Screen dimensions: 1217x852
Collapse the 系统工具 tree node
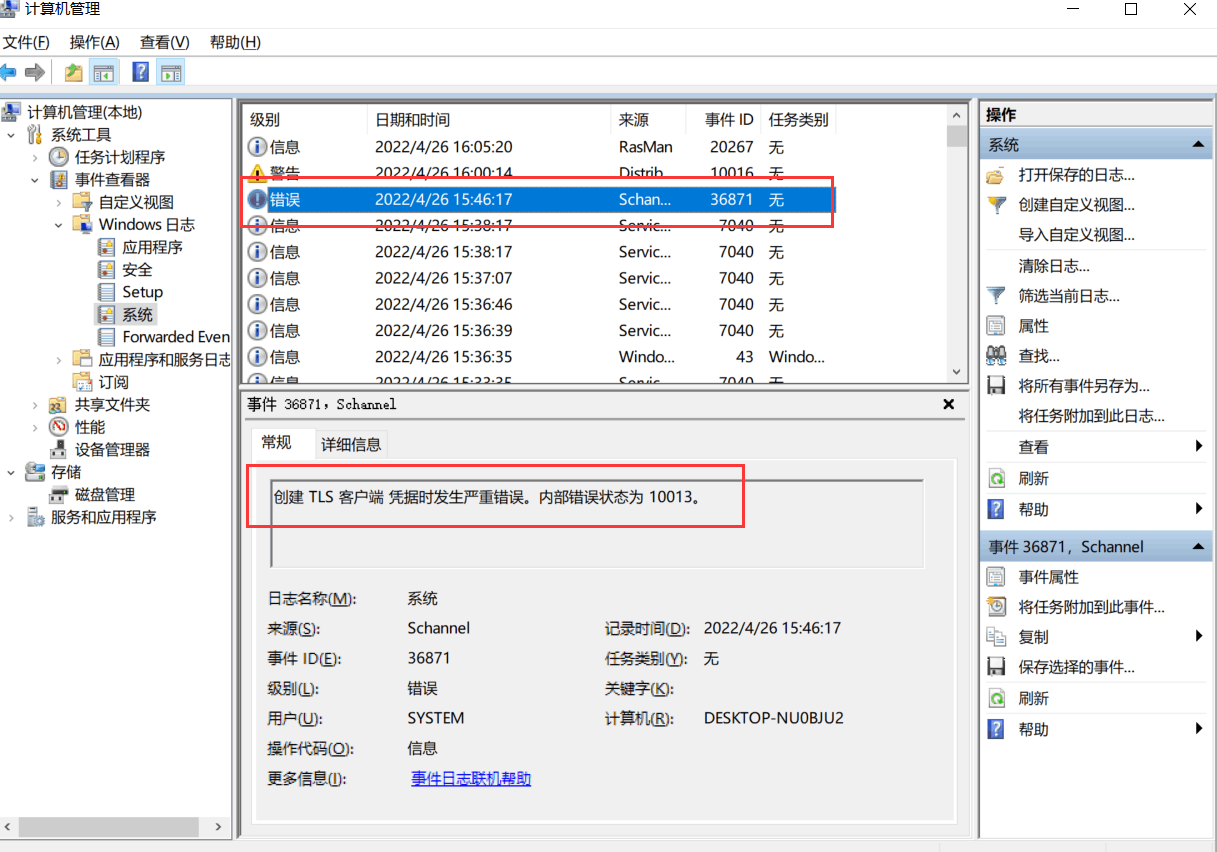point(11,135)
